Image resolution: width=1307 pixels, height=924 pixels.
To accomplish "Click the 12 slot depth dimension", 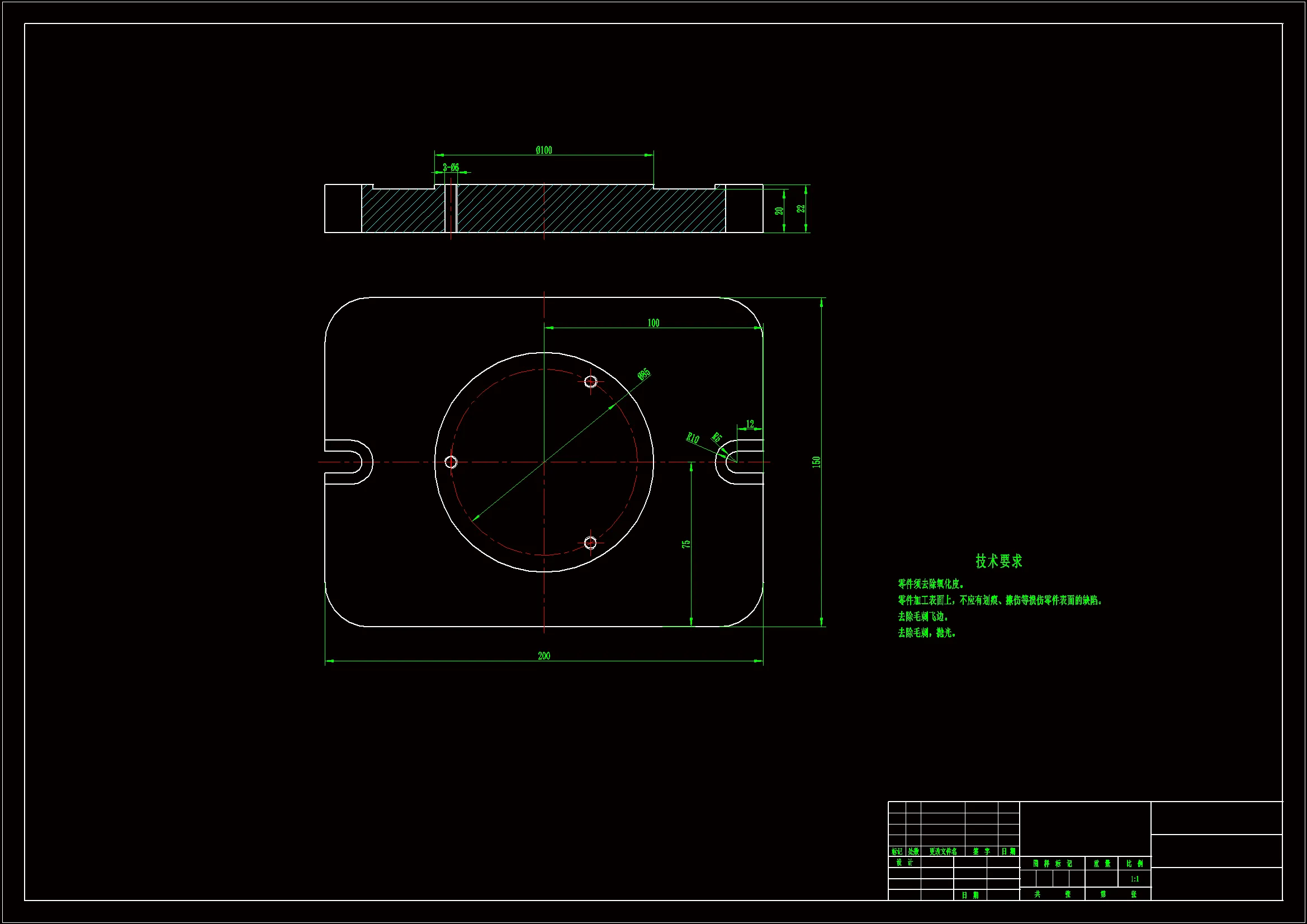I will coord(750,424).
